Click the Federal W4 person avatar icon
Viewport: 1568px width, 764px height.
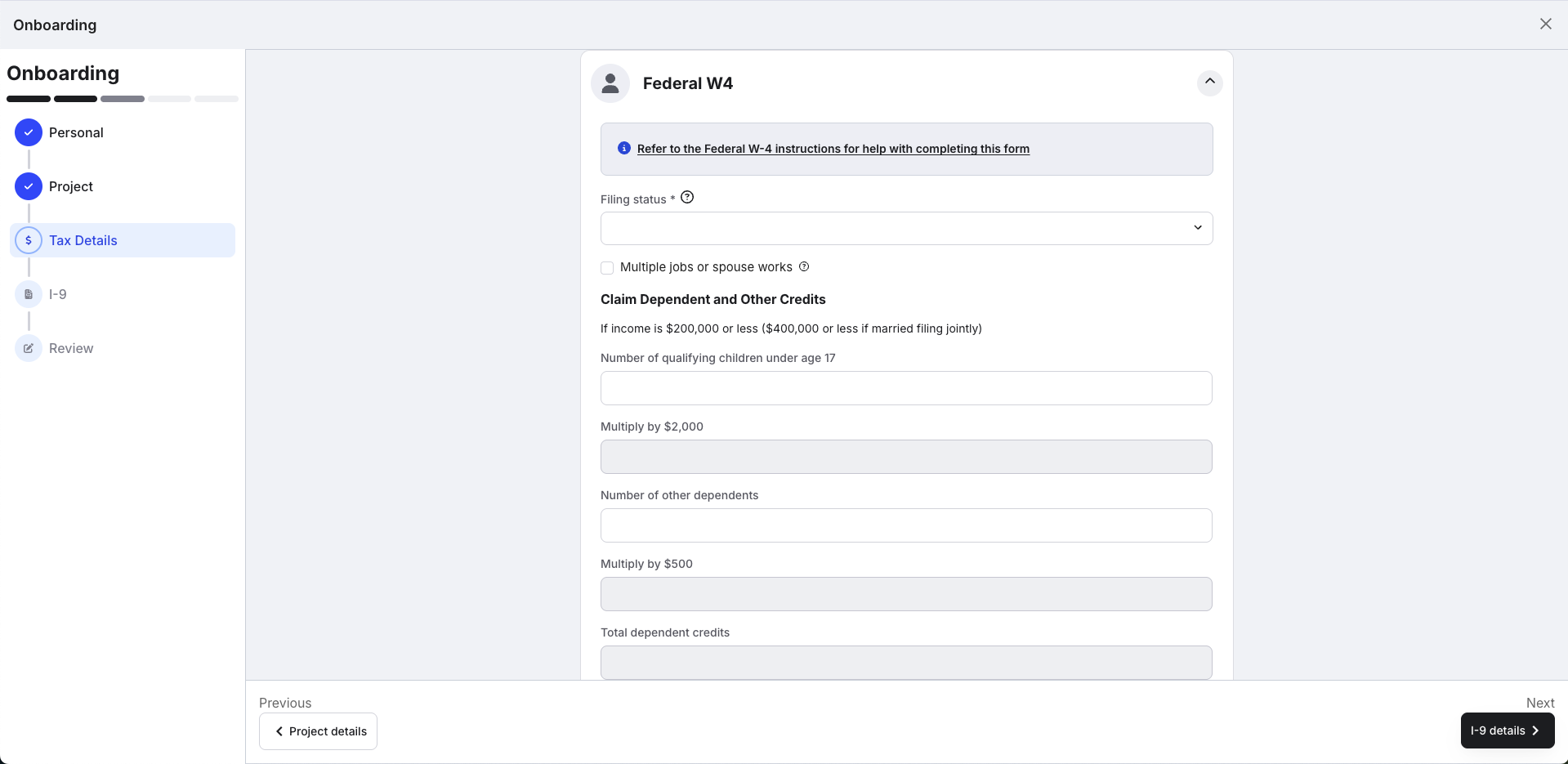(x=610, y=83)
